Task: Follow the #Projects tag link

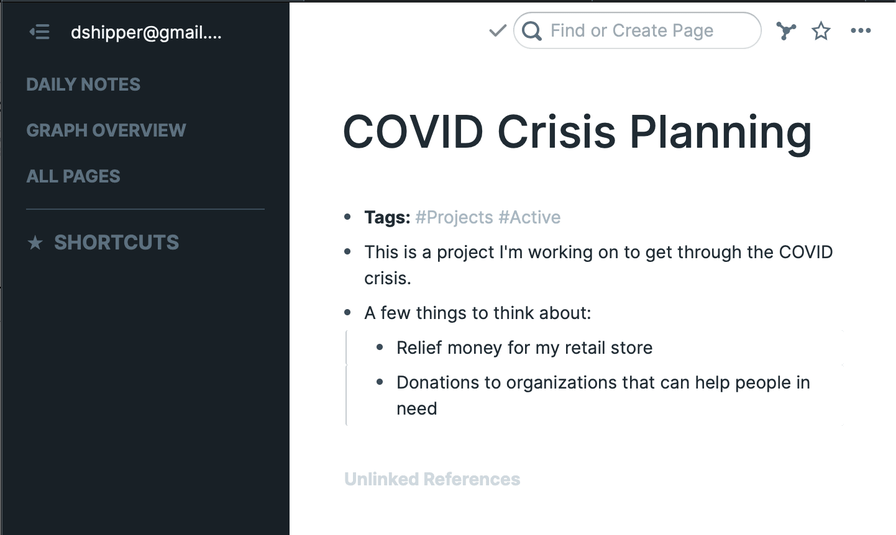Action: pyautogui.click(x=454, y=217)
